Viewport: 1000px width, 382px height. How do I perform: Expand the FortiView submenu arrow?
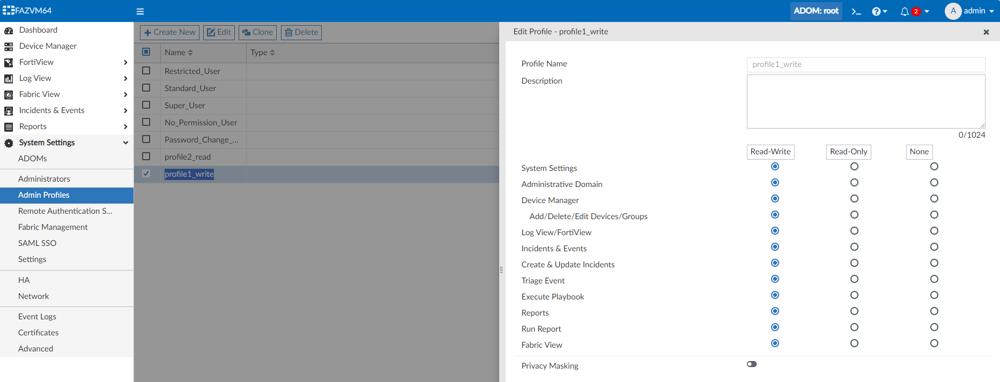pyautogui.click(x=125, y=62)
